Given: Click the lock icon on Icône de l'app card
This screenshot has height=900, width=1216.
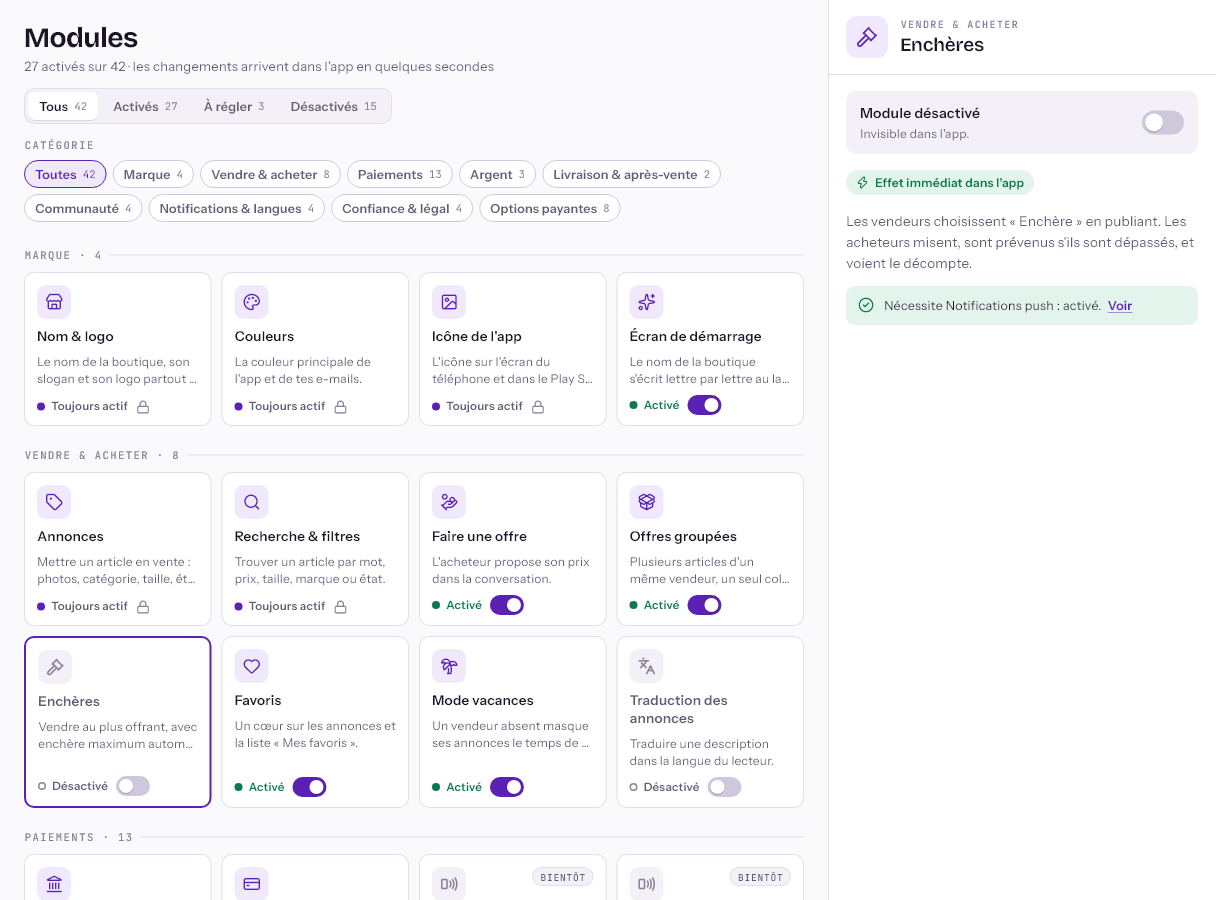Looking at the screenshot, I should point(538,407).
